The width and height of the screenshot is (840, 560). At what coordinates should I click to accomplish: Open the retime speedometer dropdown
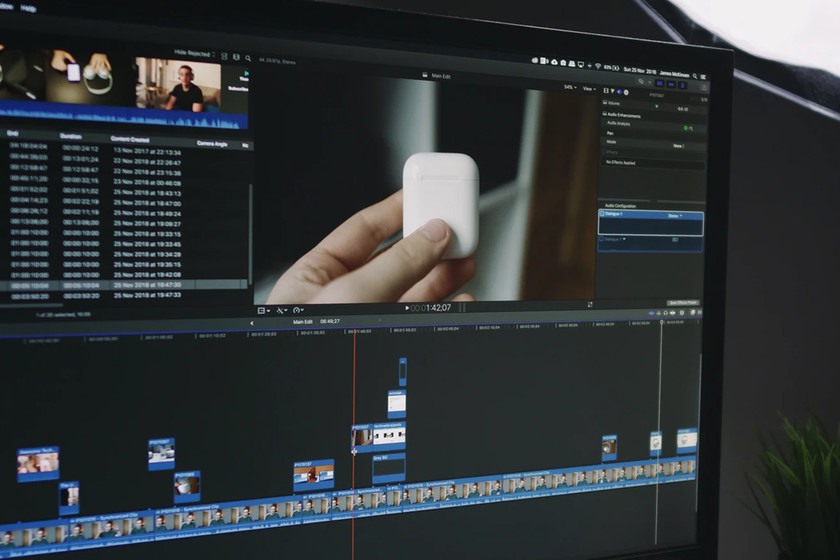(x=298, y=310)
